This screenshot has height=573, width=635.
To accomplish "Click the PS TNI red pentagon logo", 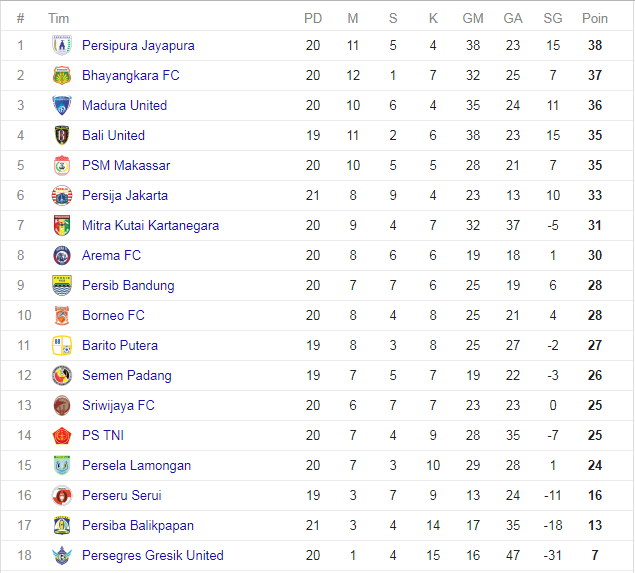I will 62,435.
